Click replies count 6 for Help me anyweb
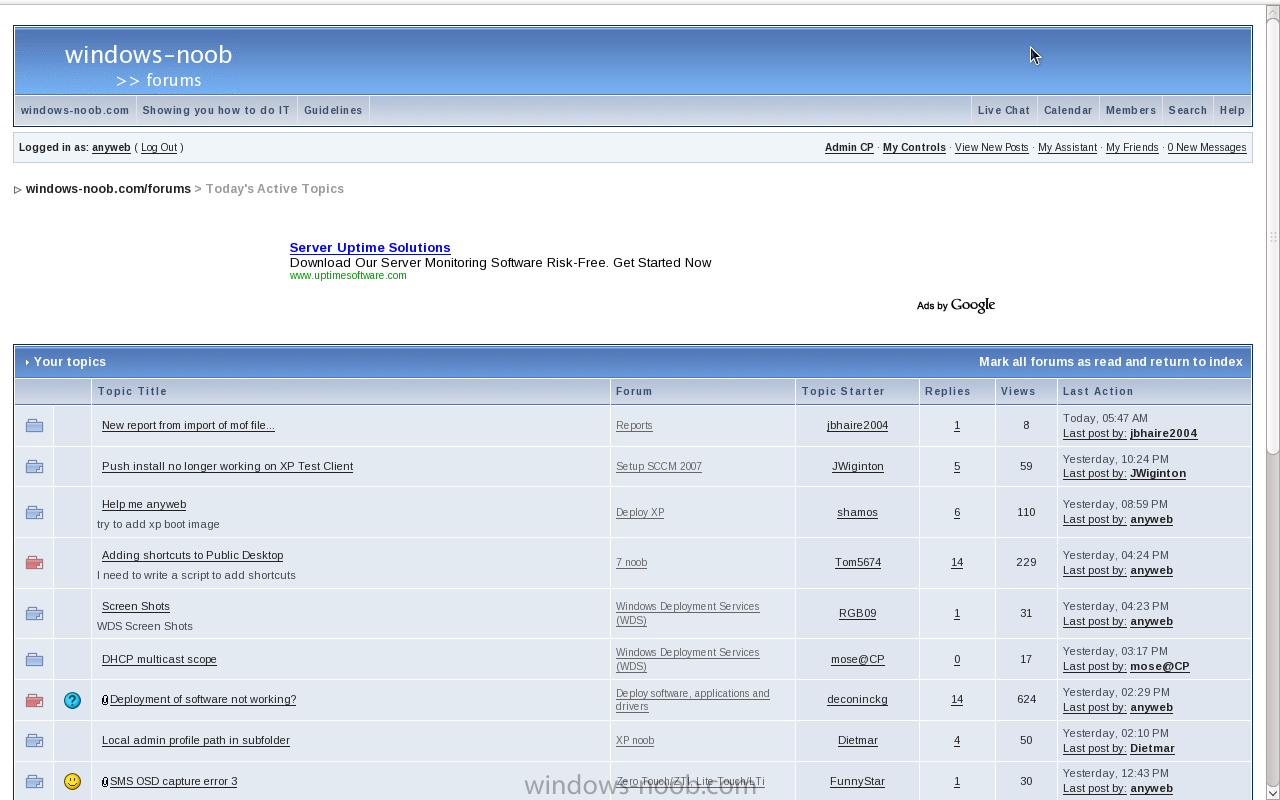Image resolution: width=1280 pixels, height=800 pixels. pos(957,513)
